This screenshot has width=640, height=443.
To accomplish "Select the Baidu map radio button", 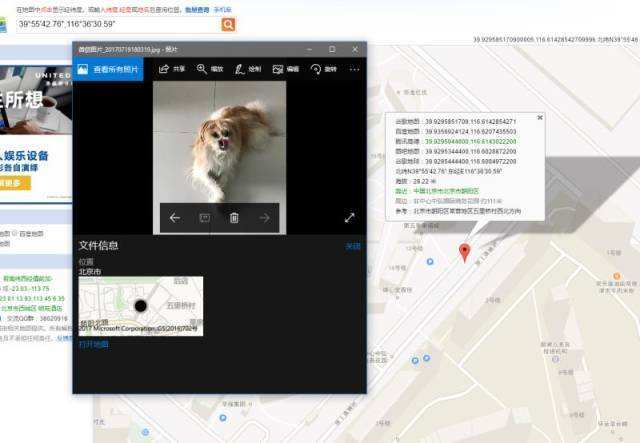I will 15,234.
